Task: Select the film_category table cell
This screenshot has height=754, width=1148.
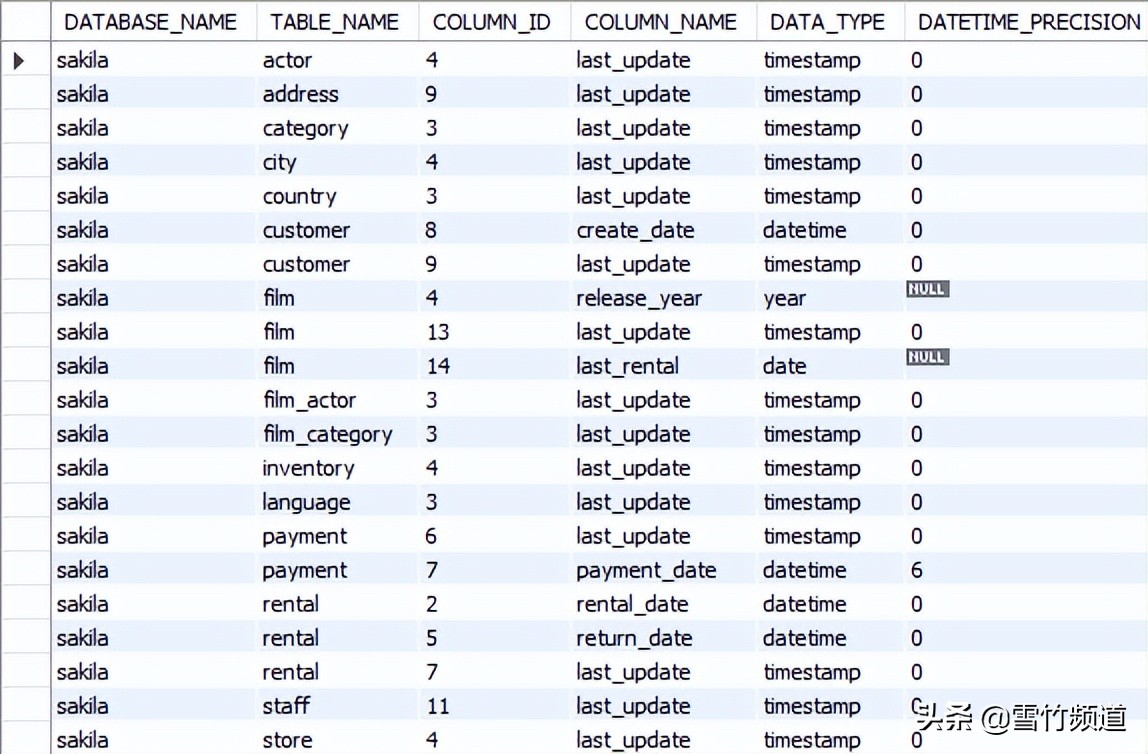Action: pos(327,434)
